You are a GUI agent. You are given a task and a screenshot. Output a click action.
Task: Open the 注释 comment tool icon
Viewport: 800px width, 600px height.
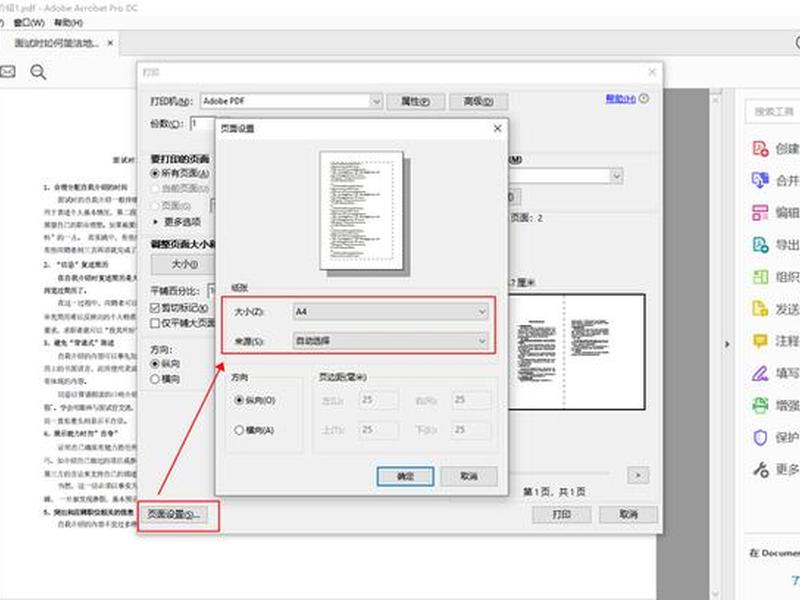point(760,341)
